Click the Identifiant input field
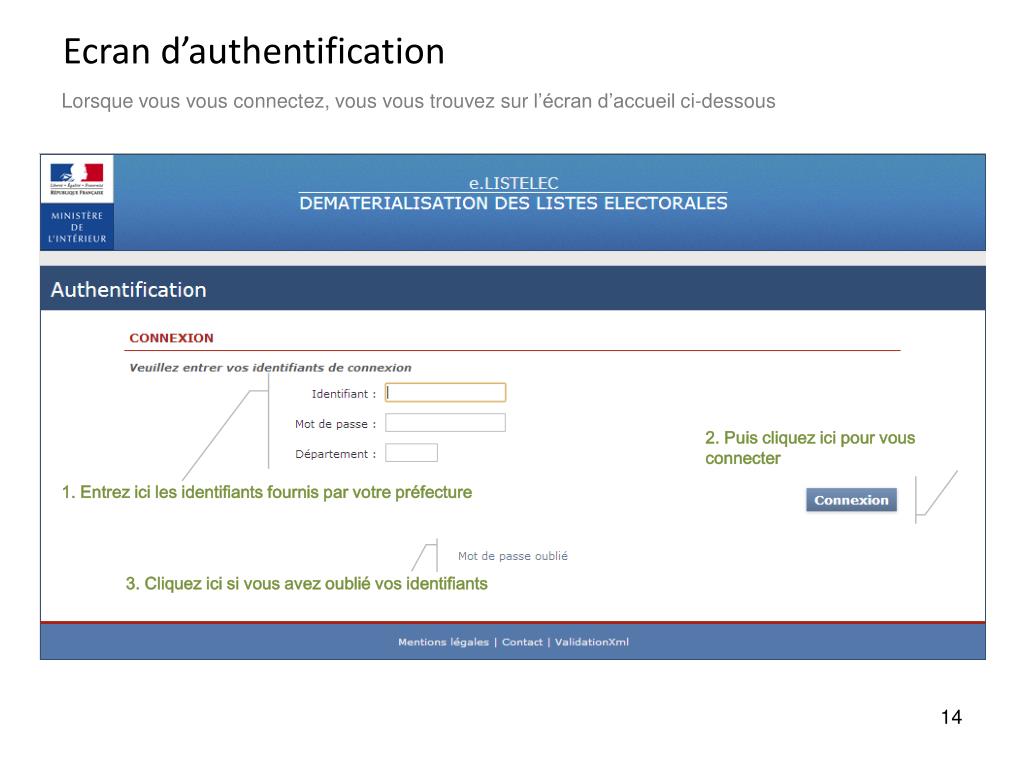Viewport: 1024px width, 768px height. [445, 392]
